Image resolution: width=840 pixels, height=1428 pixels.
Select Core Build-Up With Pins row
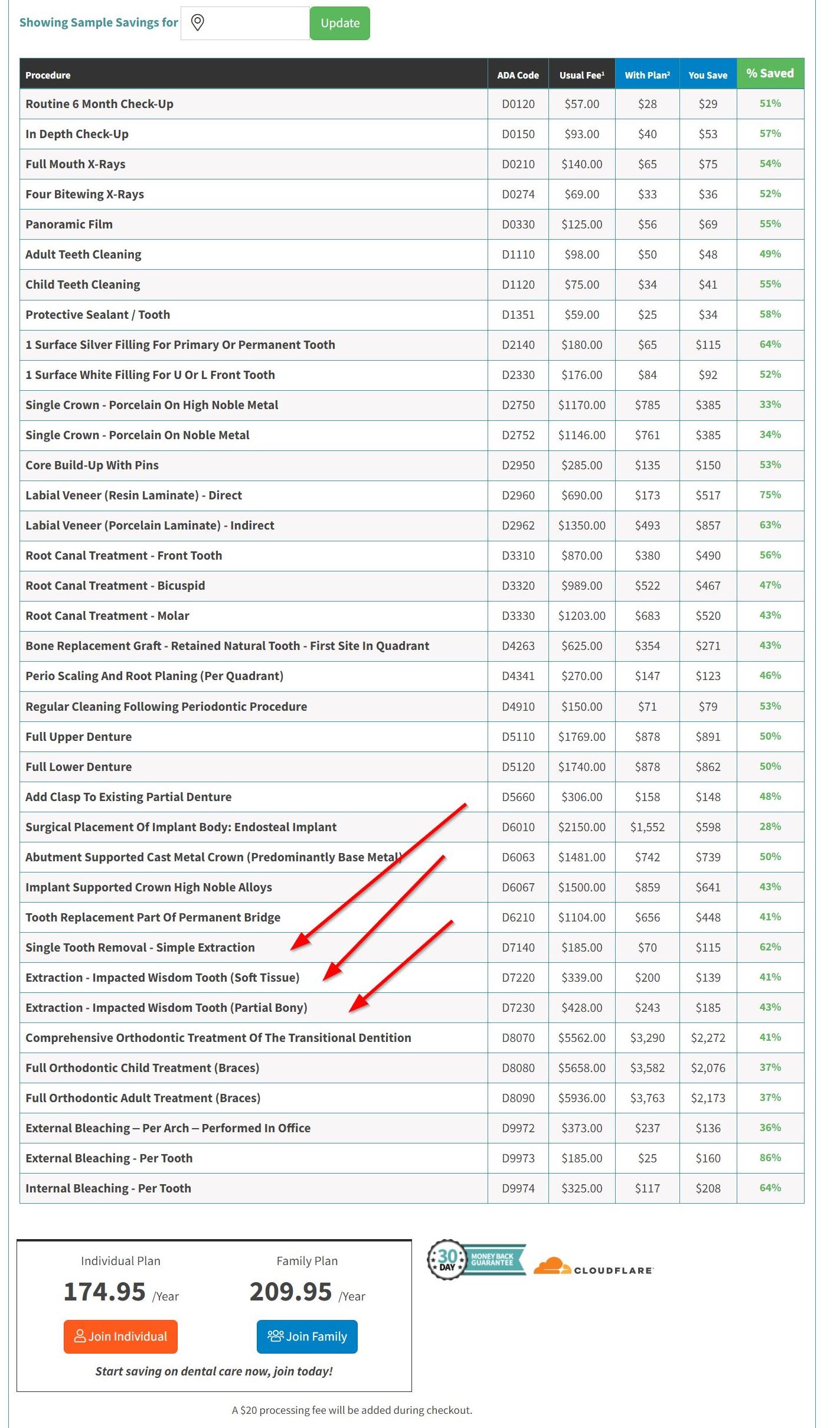[x=411, y=465]
